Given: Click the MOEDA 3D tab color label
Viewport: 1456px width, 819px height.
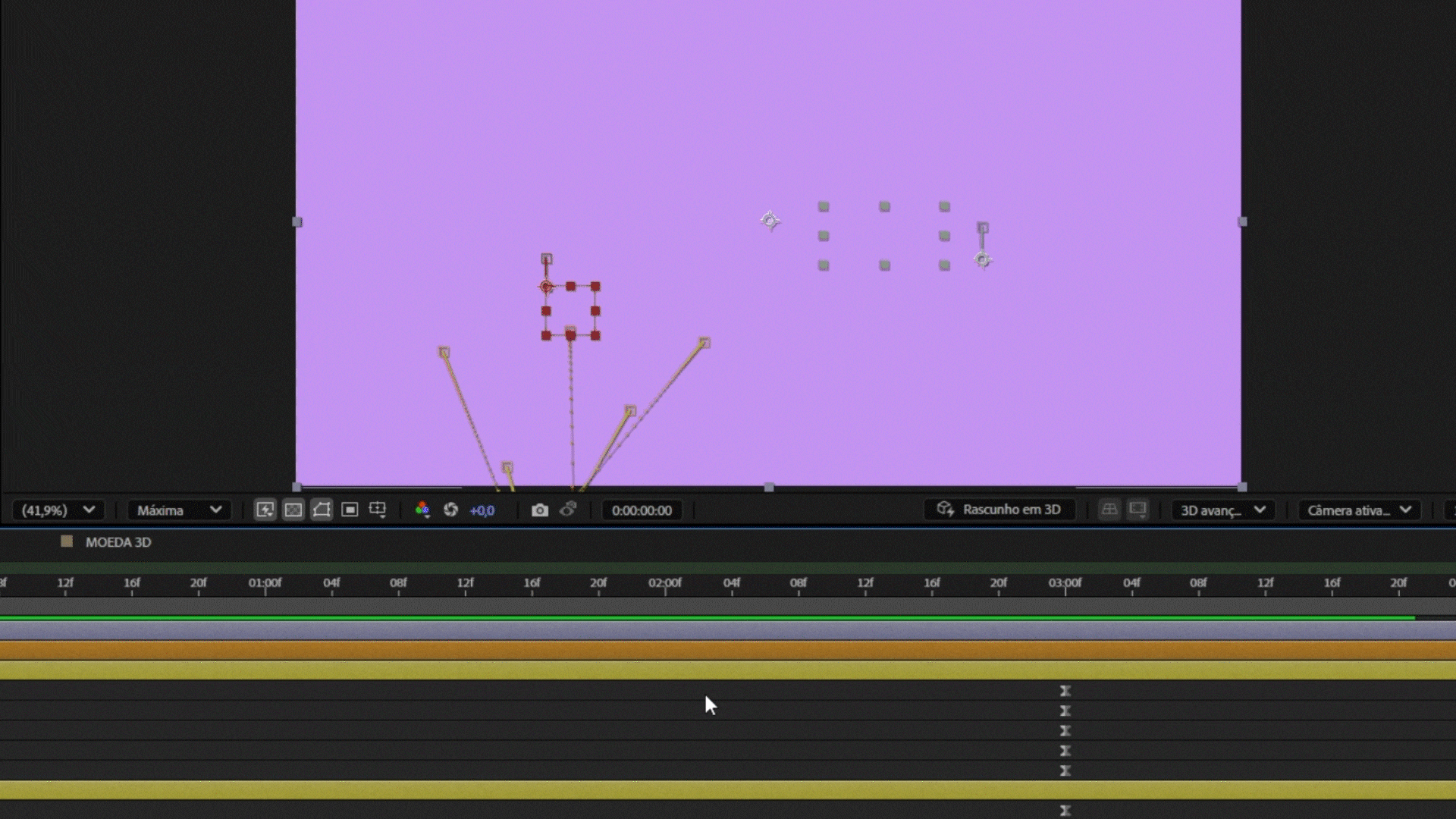Looking at the screenshot, I should 67,541.
